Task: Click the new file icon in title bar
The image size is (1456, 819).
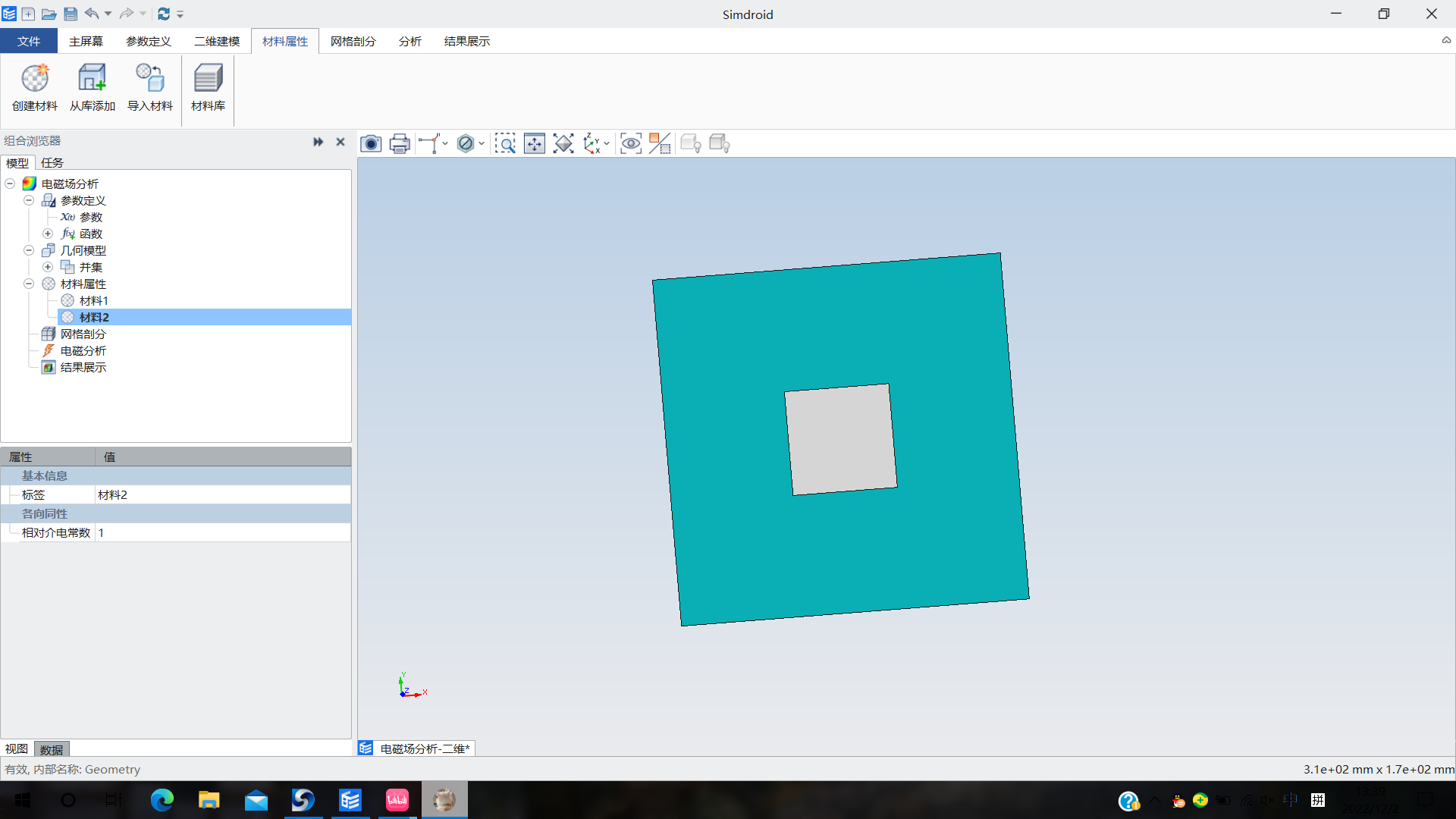Action: (28, 14)
